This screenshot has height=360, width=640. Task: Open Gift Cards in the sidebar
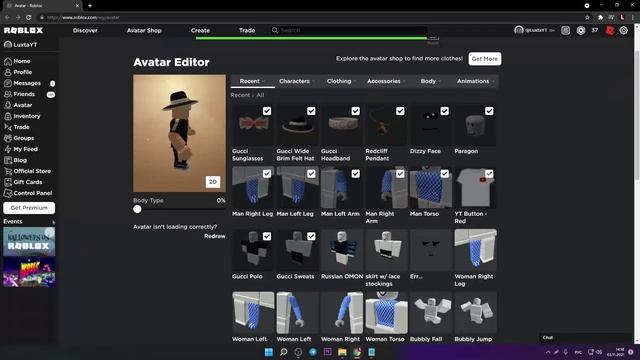pyautogui.click(x=23, y=182)
